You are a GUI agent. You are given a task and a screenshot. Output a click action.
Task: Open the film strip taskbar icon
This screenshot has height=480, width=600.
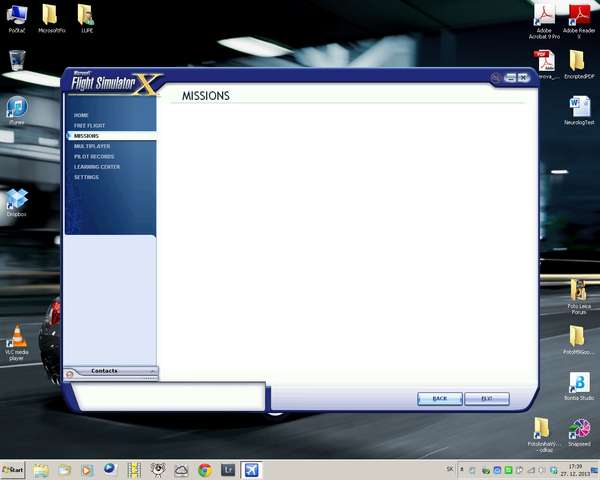134,470
